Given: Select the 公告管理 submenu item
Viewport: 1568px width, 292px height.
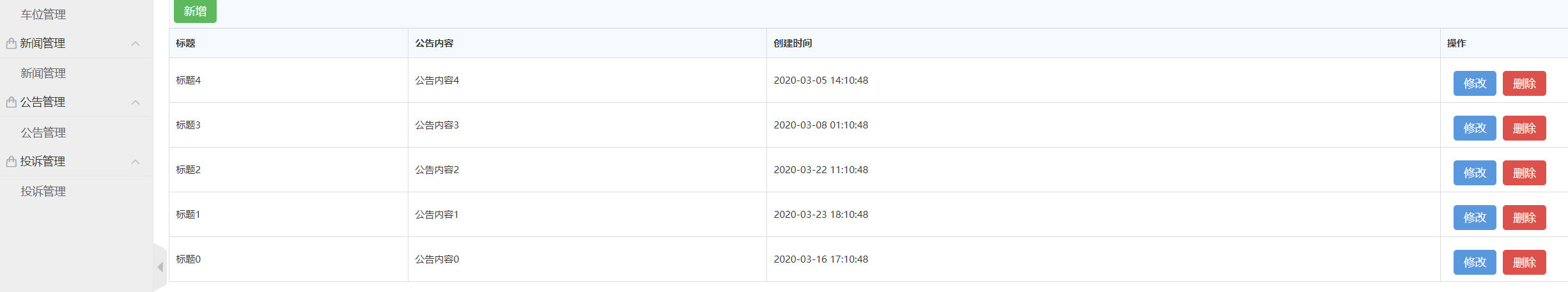Looking at the screenshot, I should click(43, 132).
